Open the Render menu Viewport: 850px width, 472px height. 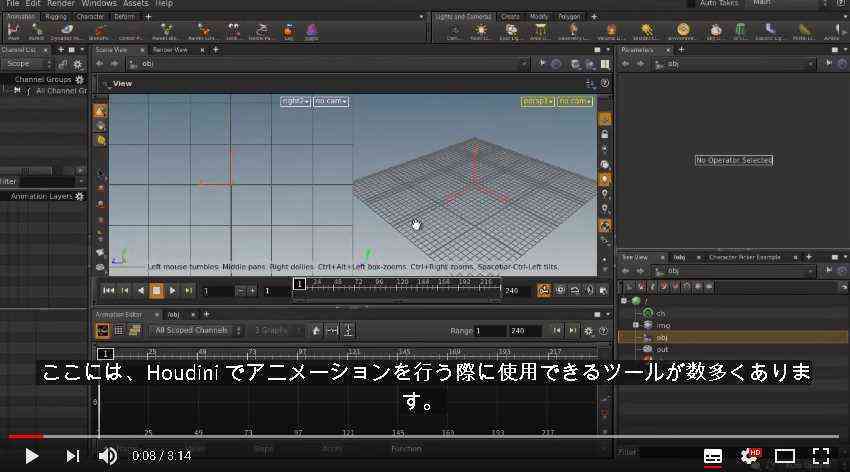pyautogui.click(x=61, y=3)
